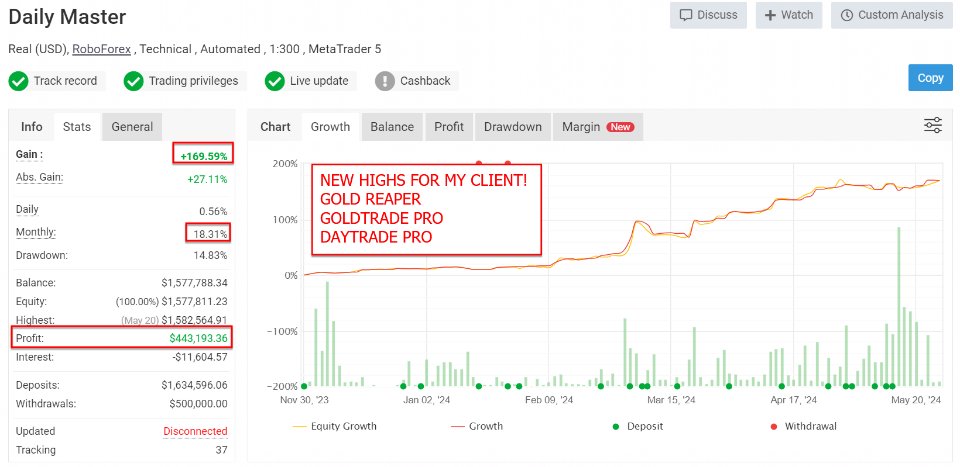Click the plus icon on Watch

[770, 15]
